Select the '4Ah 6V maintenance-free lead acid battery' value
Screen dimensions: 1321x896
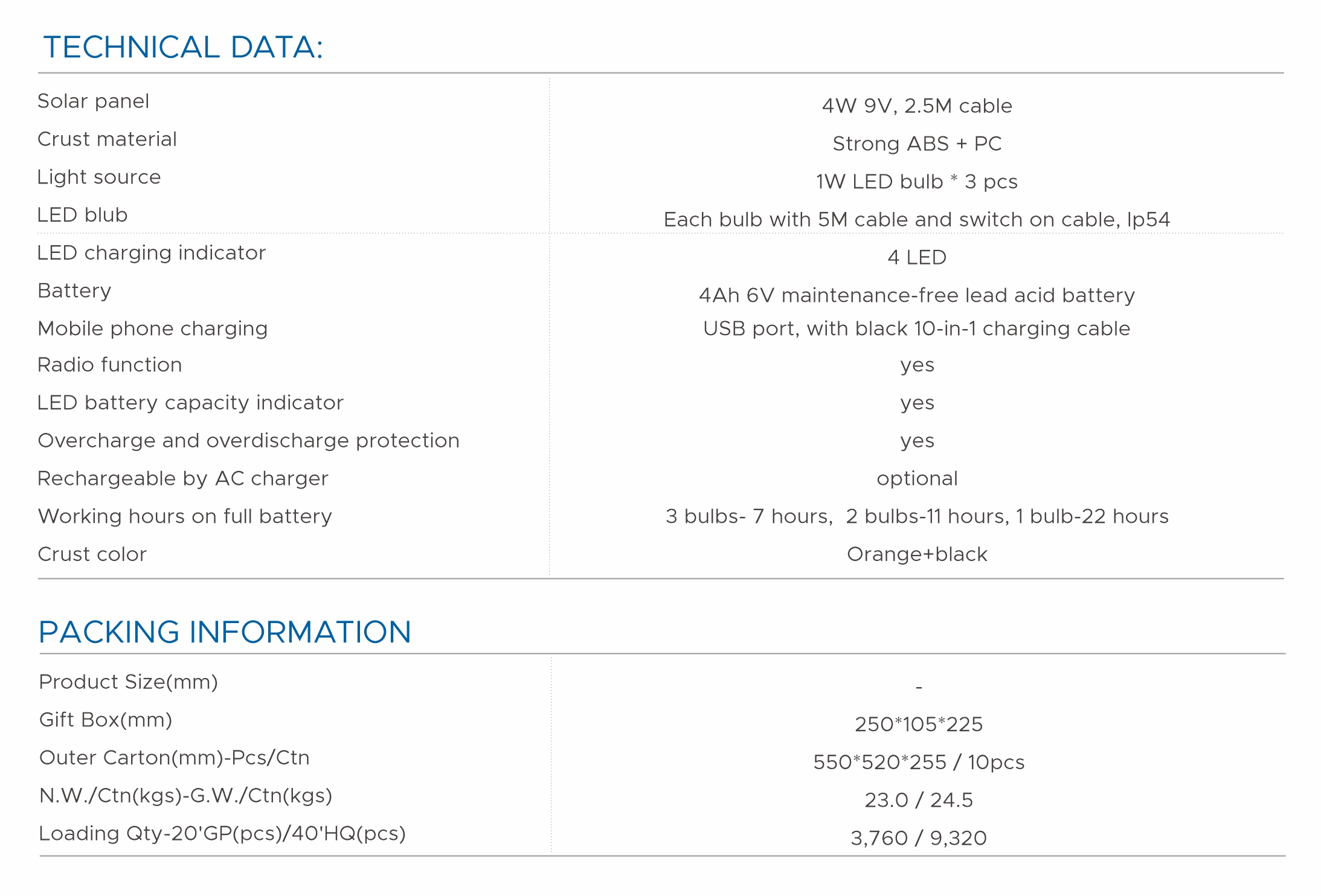(916, 295)
